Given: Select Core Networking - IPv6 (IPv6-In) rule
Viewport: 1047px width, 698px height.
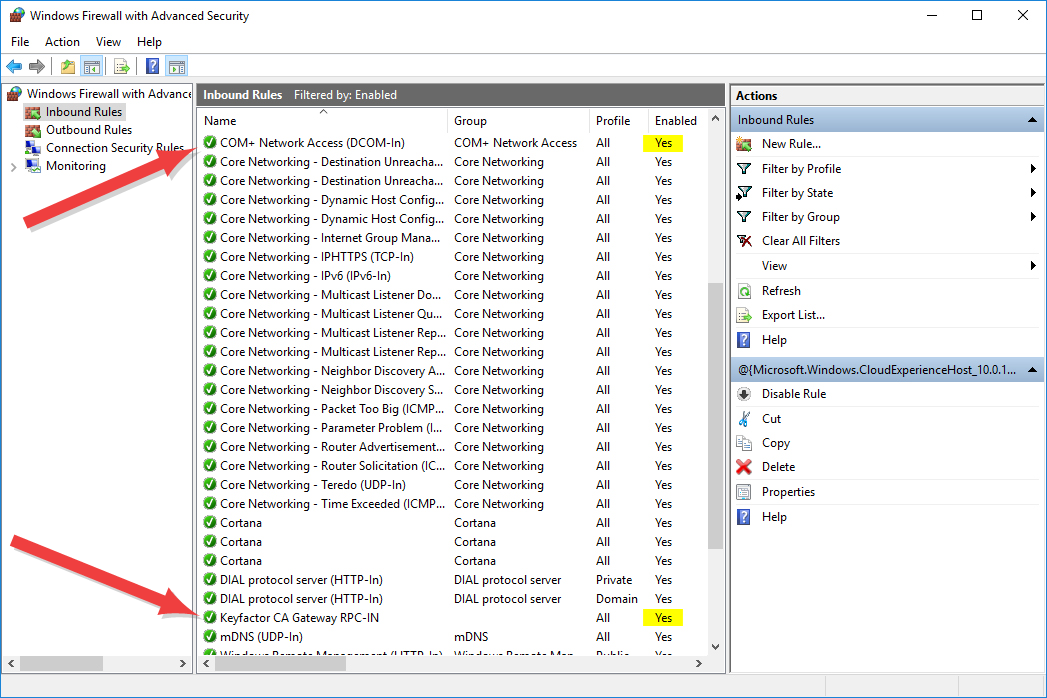Looking at the screenshot, I should coord(305,275).
